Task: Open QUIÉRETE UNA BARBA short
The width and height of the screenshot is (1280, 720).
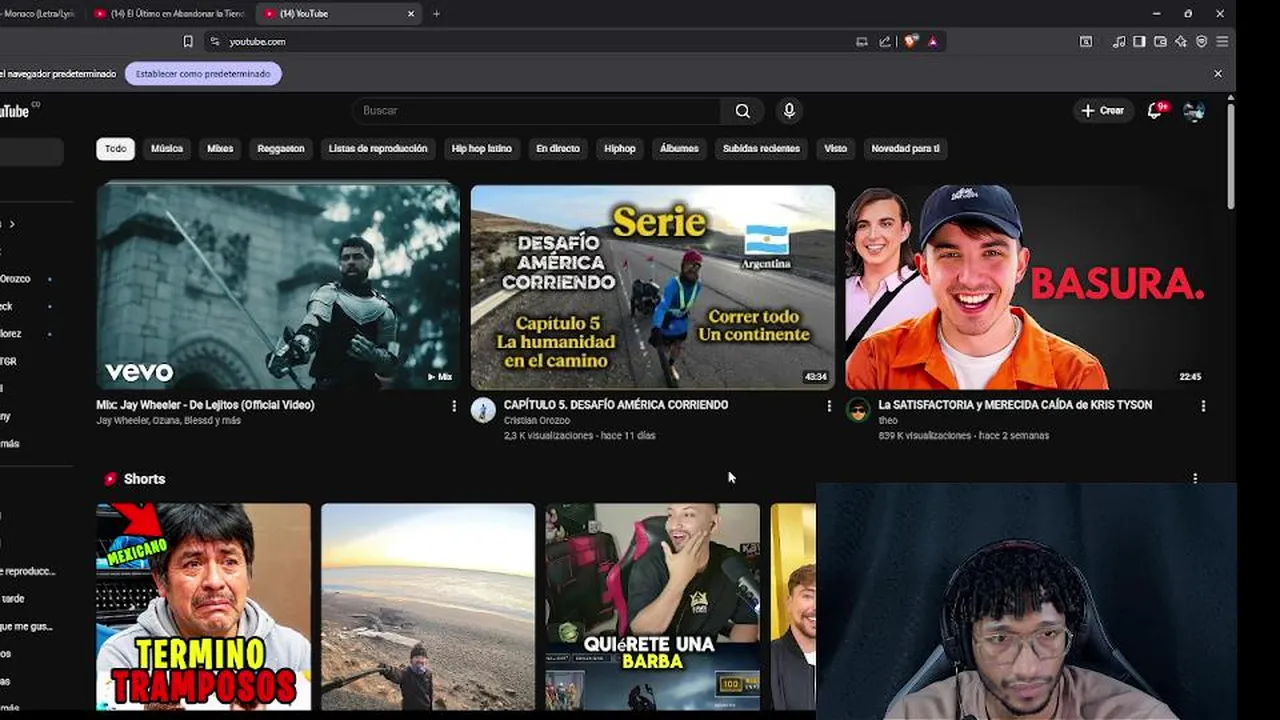Action: (x=653, y=607)
